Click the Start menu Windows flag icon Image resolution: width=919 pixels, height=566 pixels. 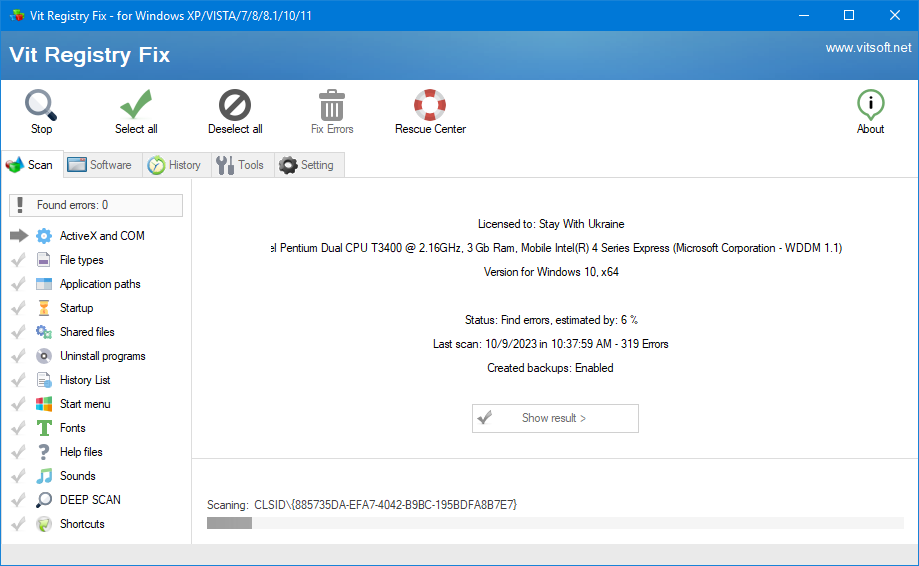coord(44,404)
